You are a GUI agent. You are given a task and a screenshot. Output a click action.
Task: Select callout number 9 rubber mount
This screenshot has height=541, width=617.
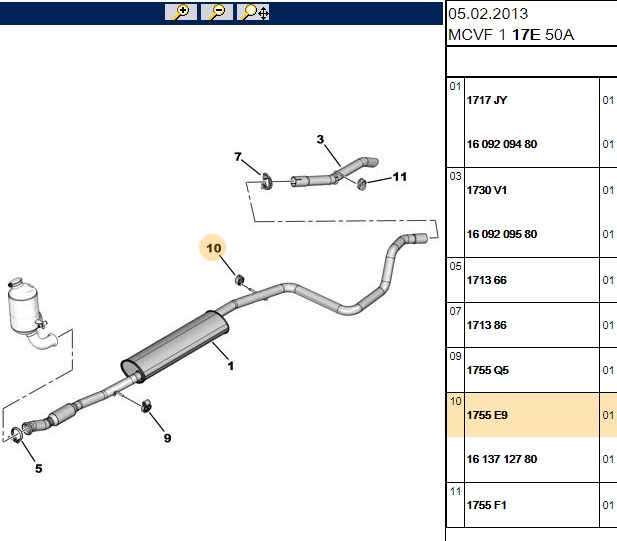point(168,438)
